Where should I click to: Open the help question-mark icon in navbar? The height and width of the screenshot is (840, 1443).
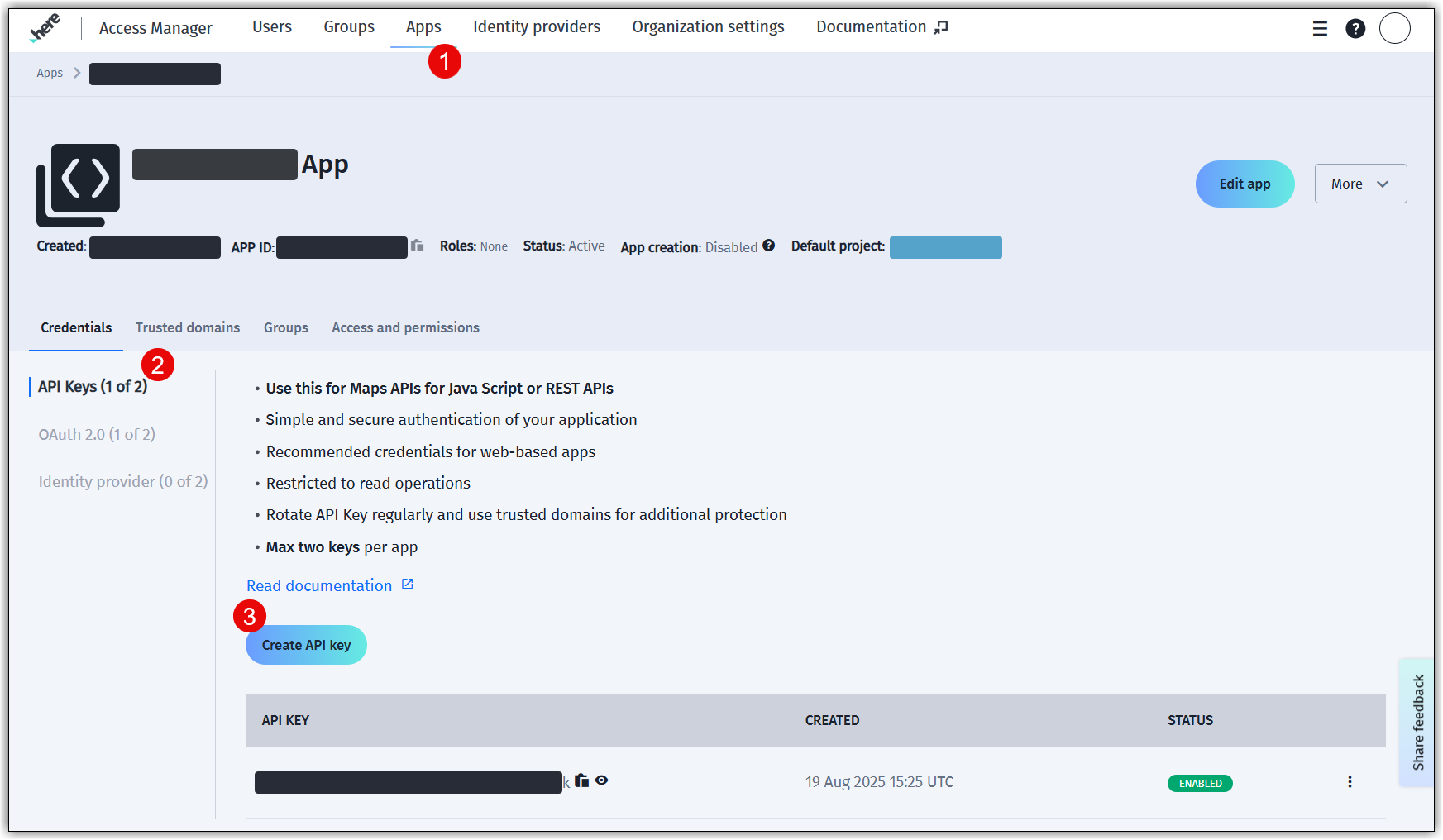coord(1355,27)
